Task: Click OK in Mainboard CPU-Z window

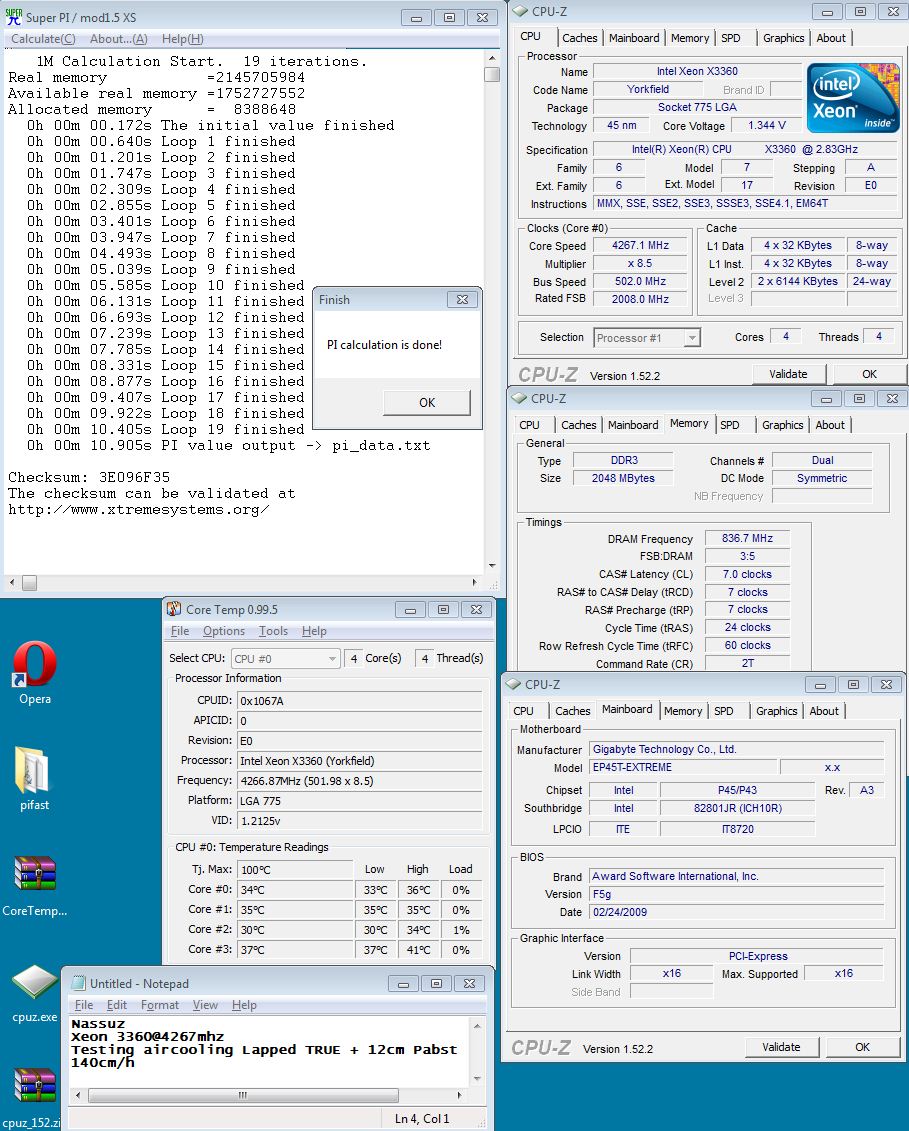Action: (862, 1047)
